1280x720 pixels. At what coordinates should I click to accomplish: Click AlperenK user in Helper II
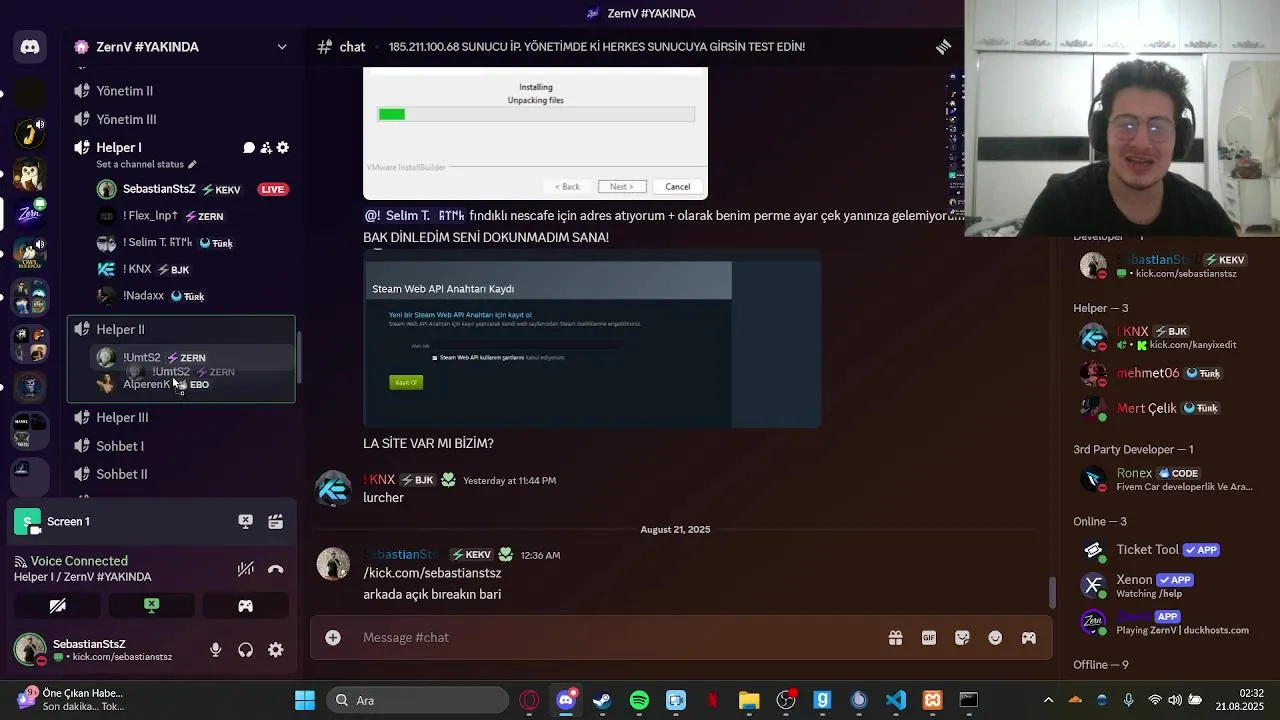[x=146, y=384]
